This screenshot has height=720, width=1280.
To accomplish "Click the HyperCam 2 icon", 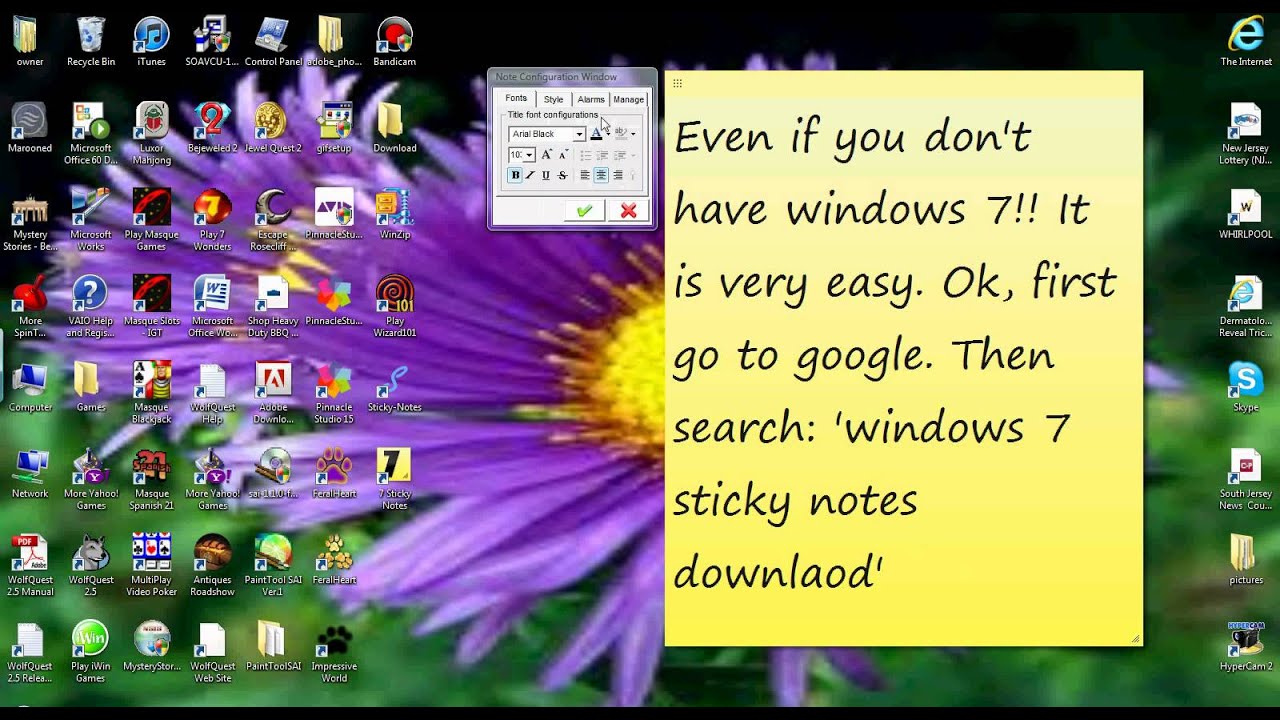I will coord(1246,646).
